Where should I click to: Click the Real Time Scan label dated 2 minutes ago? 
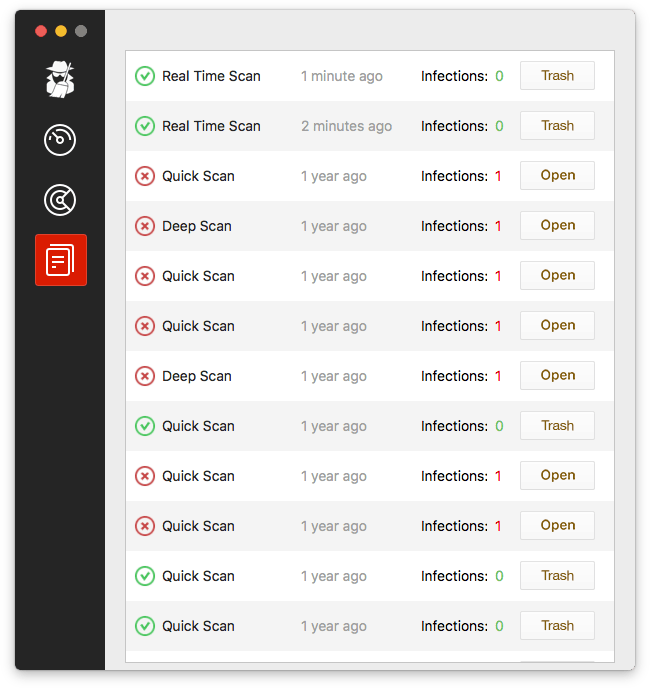point(211,126)
